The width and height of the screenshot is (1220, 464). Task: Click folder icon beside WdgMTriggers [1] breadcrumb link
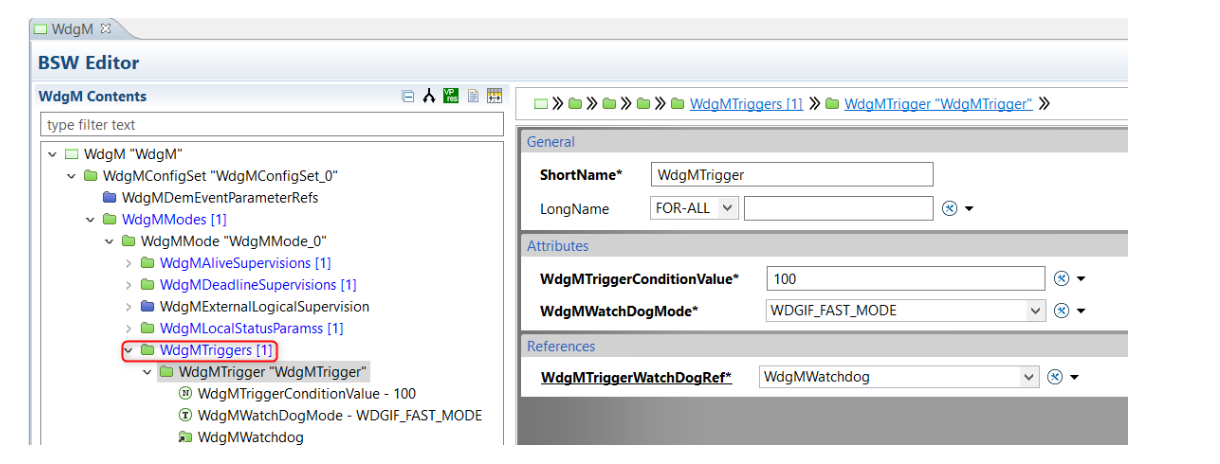pyautogui.click(x=677, y=104)
